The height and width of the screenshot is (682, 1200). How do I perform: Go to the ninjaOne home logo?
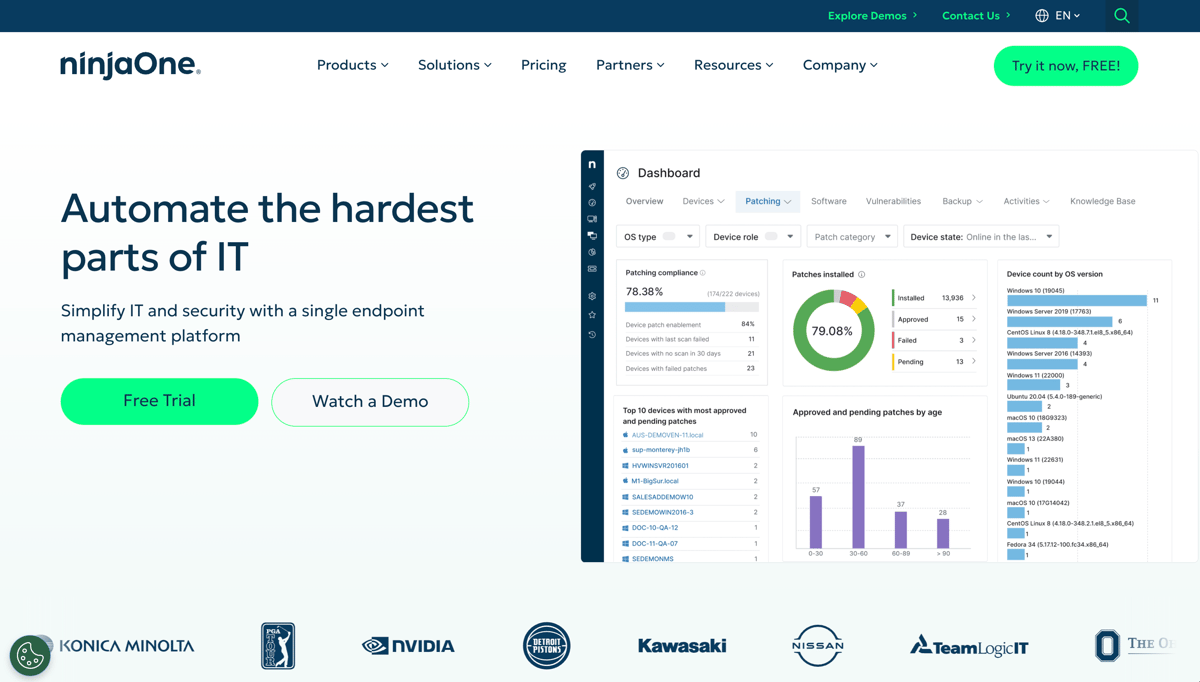coord(130,65)
